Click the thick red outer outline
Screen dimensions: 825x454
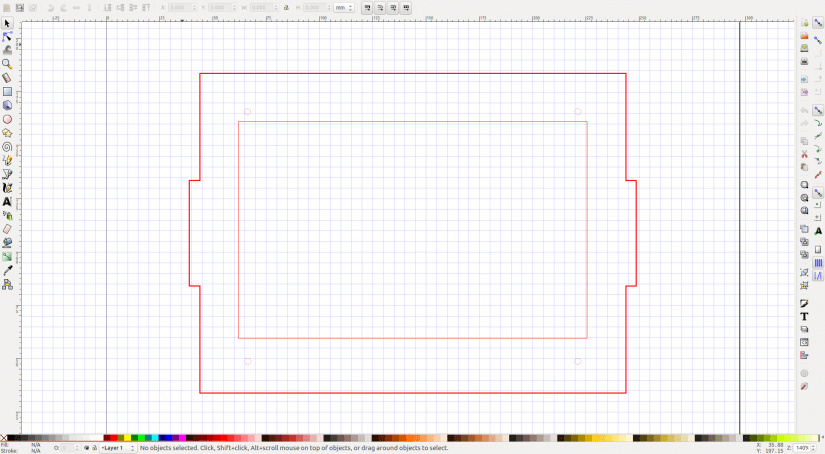pyautogui.click(x=413, y=74)
